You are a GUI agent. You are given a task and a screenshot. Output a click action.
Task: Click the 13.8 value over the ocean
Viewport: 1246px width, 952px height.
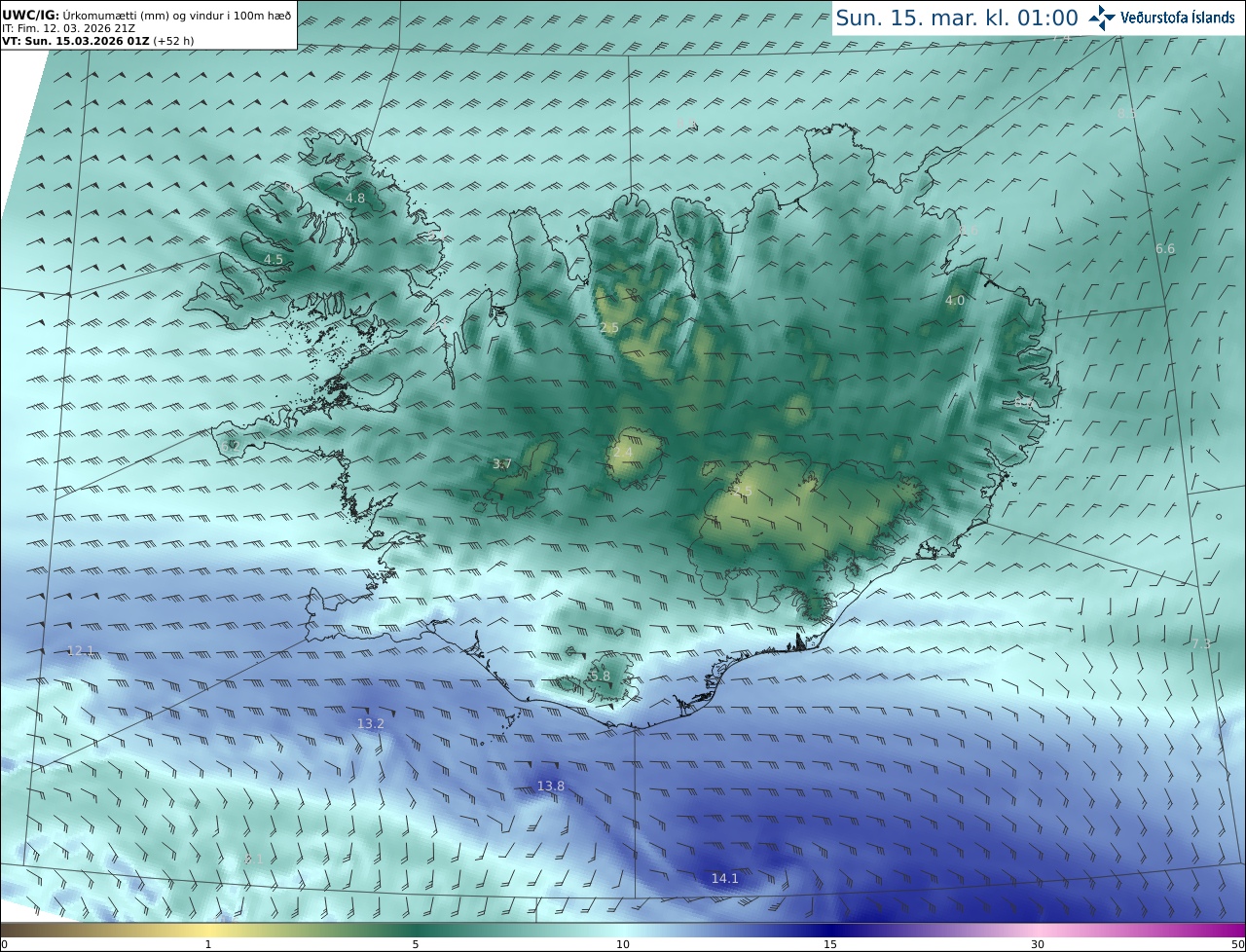click(551, 787)
